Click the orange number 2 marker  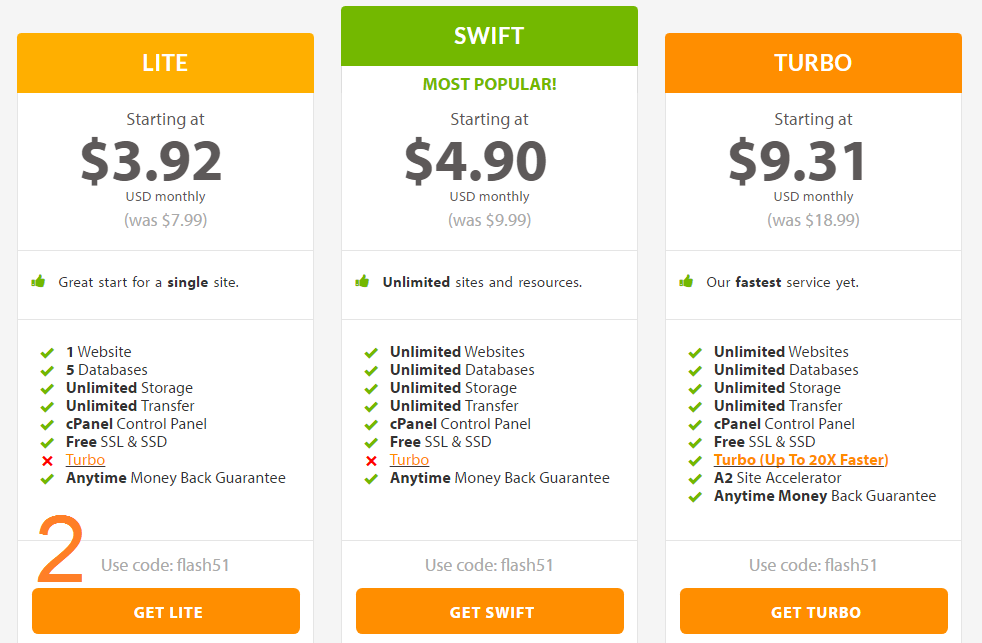click(60, 549)
